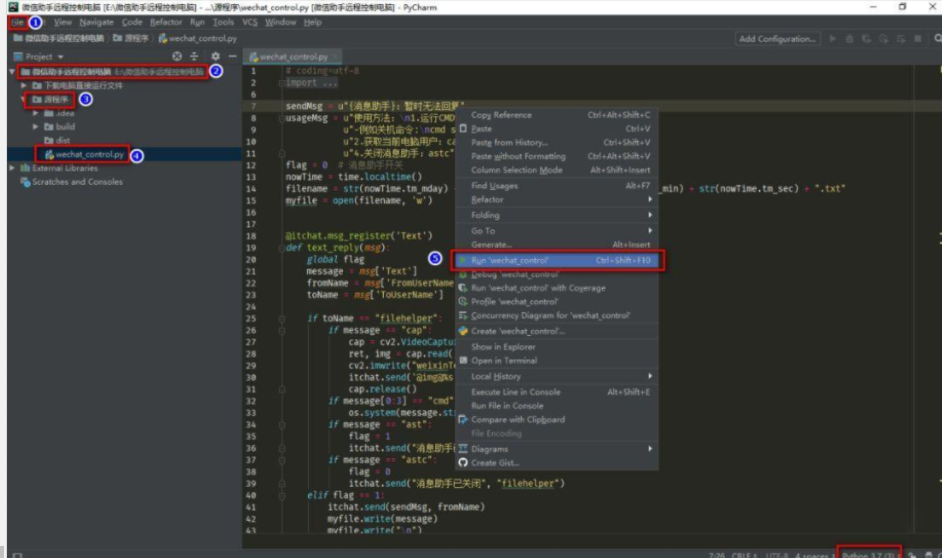
Task: Open the Tools menu
Action: [223, 22]
